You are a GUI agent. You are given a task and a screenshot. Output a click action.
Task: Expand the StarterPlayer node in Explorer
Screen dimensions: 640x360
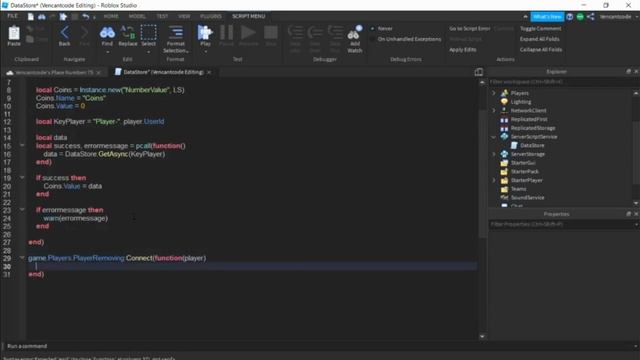click(493, 180)
